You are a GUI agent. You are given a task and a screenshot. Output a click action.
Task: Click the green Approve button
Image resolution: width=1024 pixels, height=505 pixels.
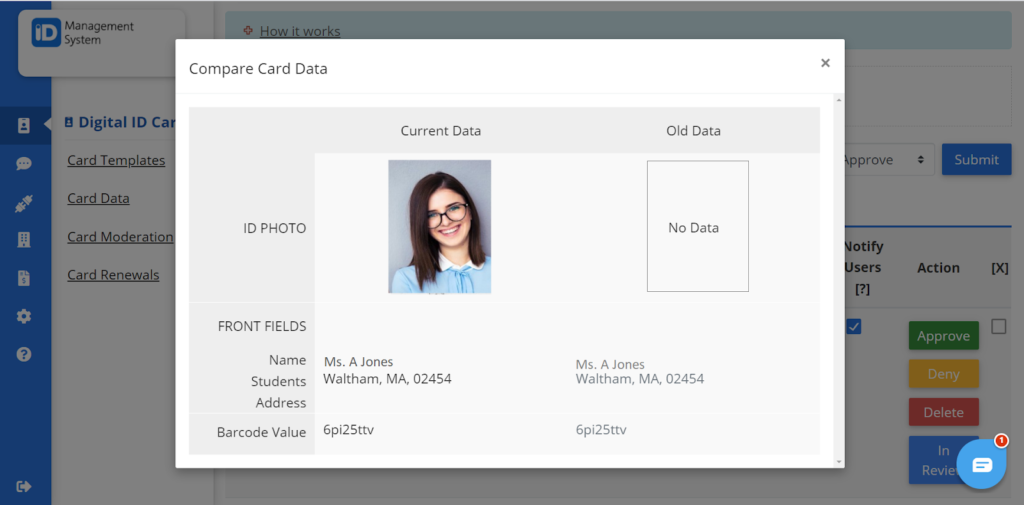point(944,336)
